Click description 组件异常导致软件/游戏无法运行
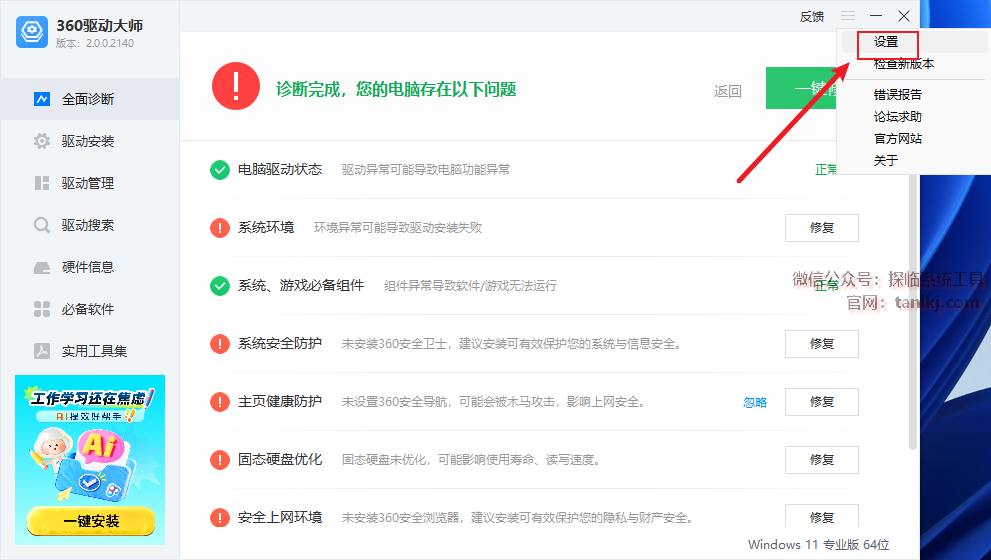991x560 pixels. (471, 286)
